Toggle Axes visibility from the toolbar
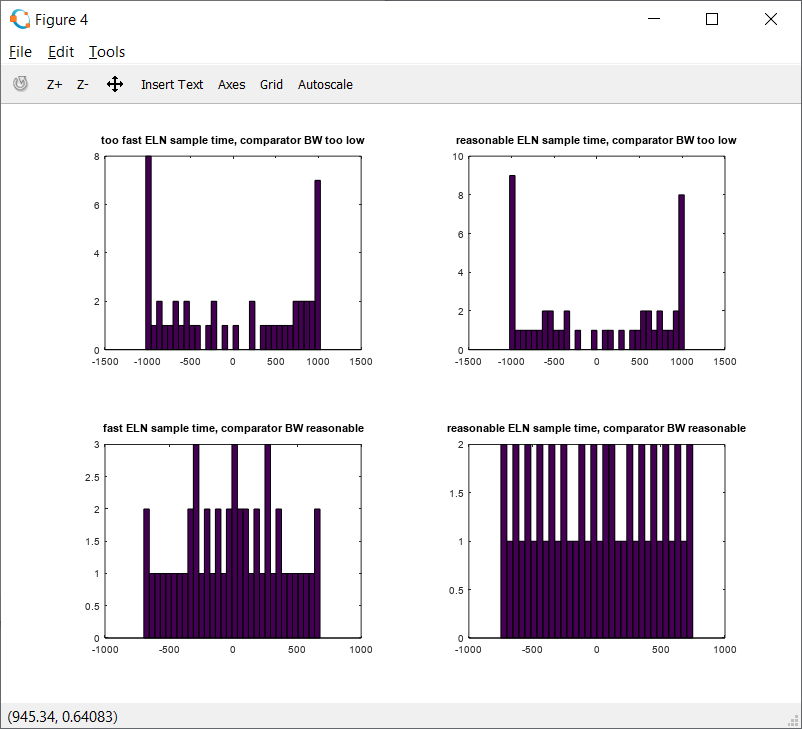 coord(231,85)
